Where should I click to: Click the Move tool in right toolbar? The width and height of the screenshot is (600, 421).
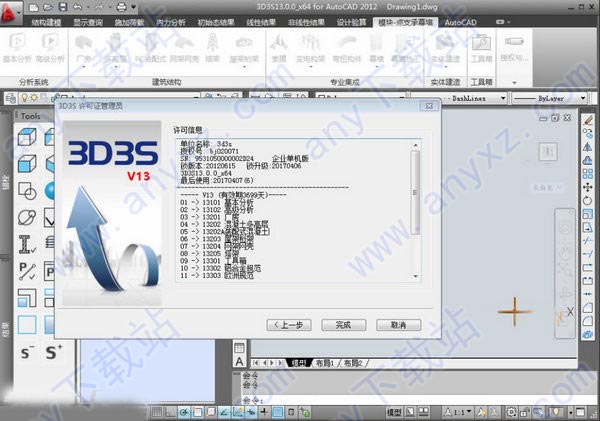tap(587, 187)
